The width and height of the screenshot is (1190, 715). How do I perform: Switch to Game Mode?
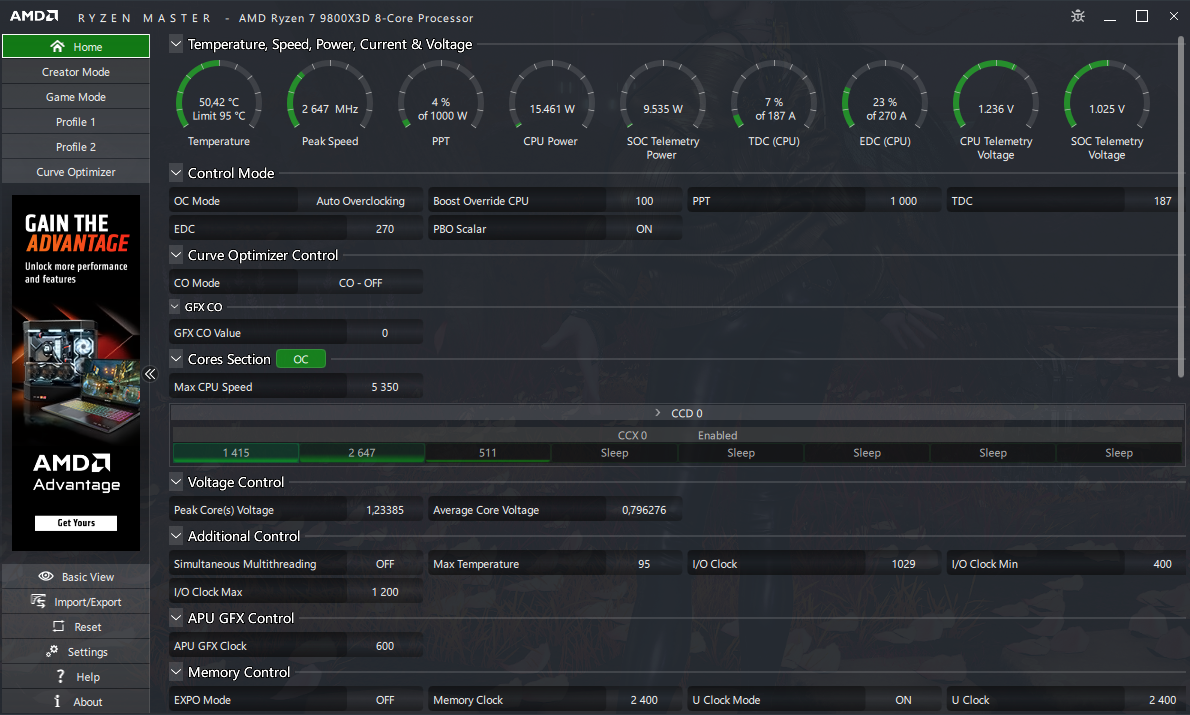tap(76, 96)
